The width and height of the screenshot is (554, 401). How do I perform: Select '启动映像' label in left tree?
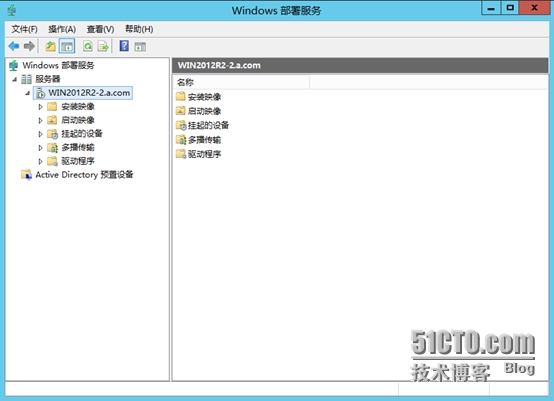78,120
